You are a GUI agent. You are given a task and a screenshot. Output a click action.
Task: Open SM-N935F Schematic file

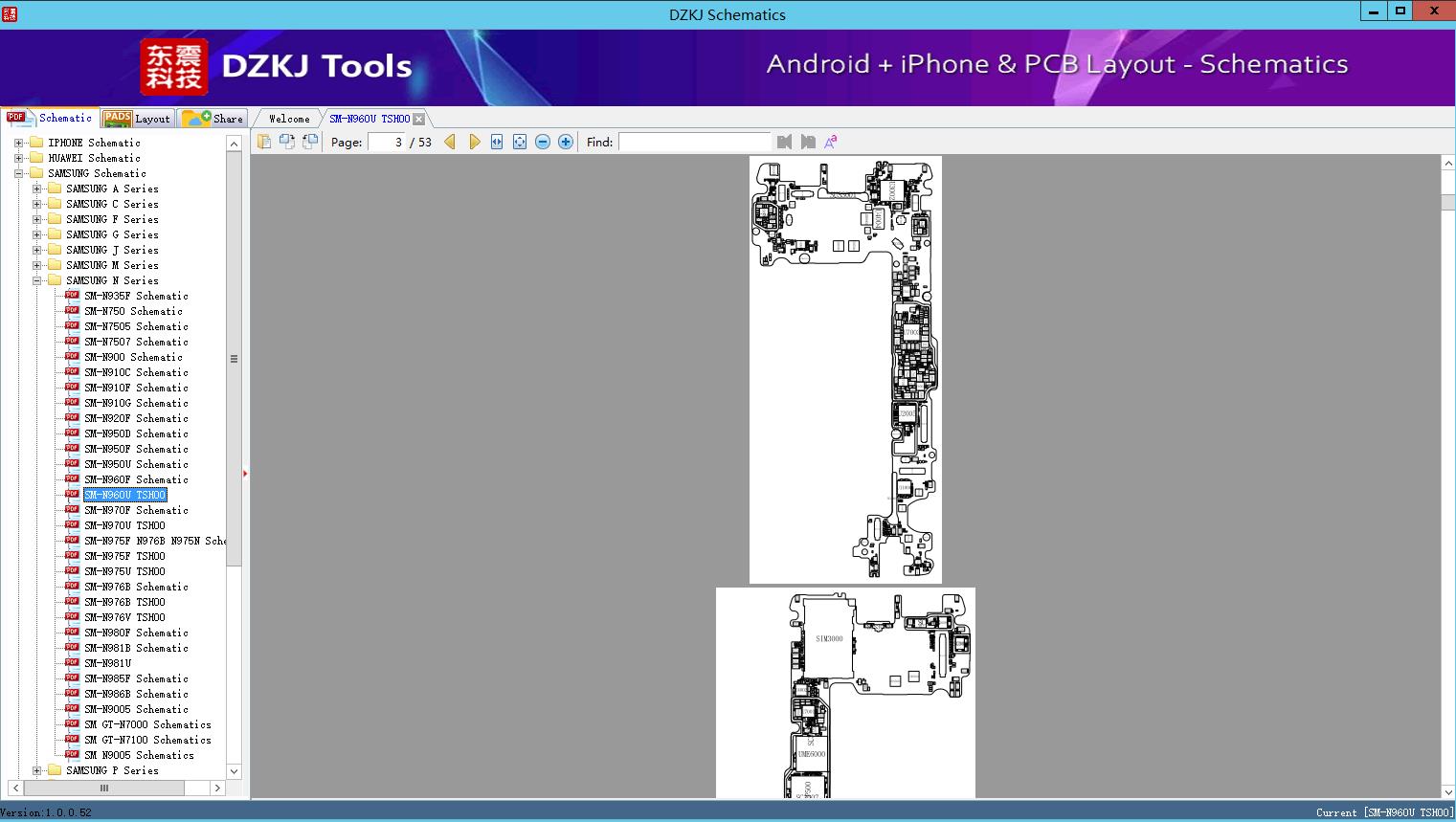[136, 296]
